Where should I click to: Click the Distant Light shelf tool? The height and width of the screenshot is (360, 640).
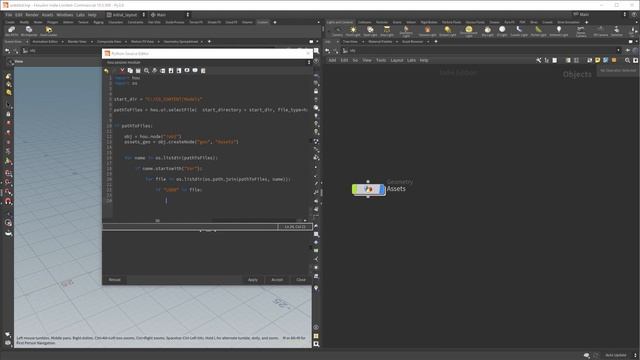[448, 31]
